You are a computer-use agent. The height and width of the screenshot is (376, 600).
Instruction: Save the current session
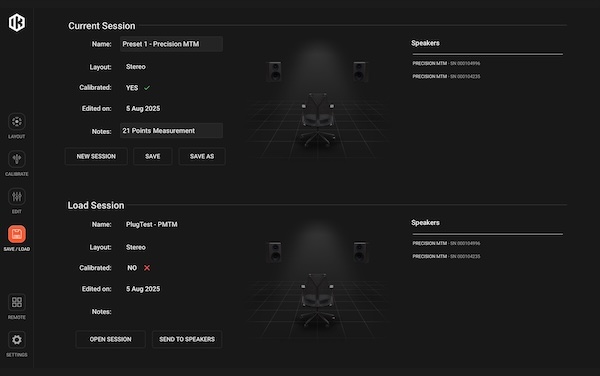pyautogui.click(x=153, y=156)
